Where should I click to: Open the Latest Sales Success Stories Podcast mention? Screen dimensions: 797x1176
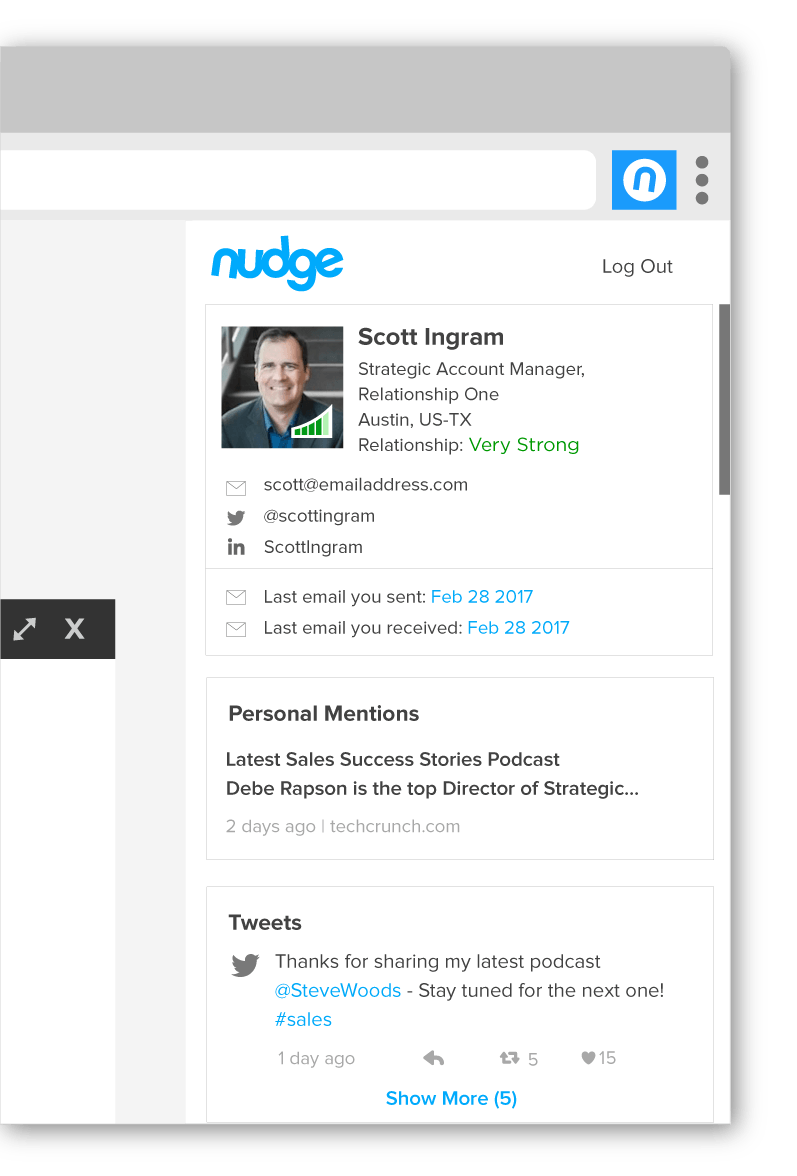coord(392,760)
